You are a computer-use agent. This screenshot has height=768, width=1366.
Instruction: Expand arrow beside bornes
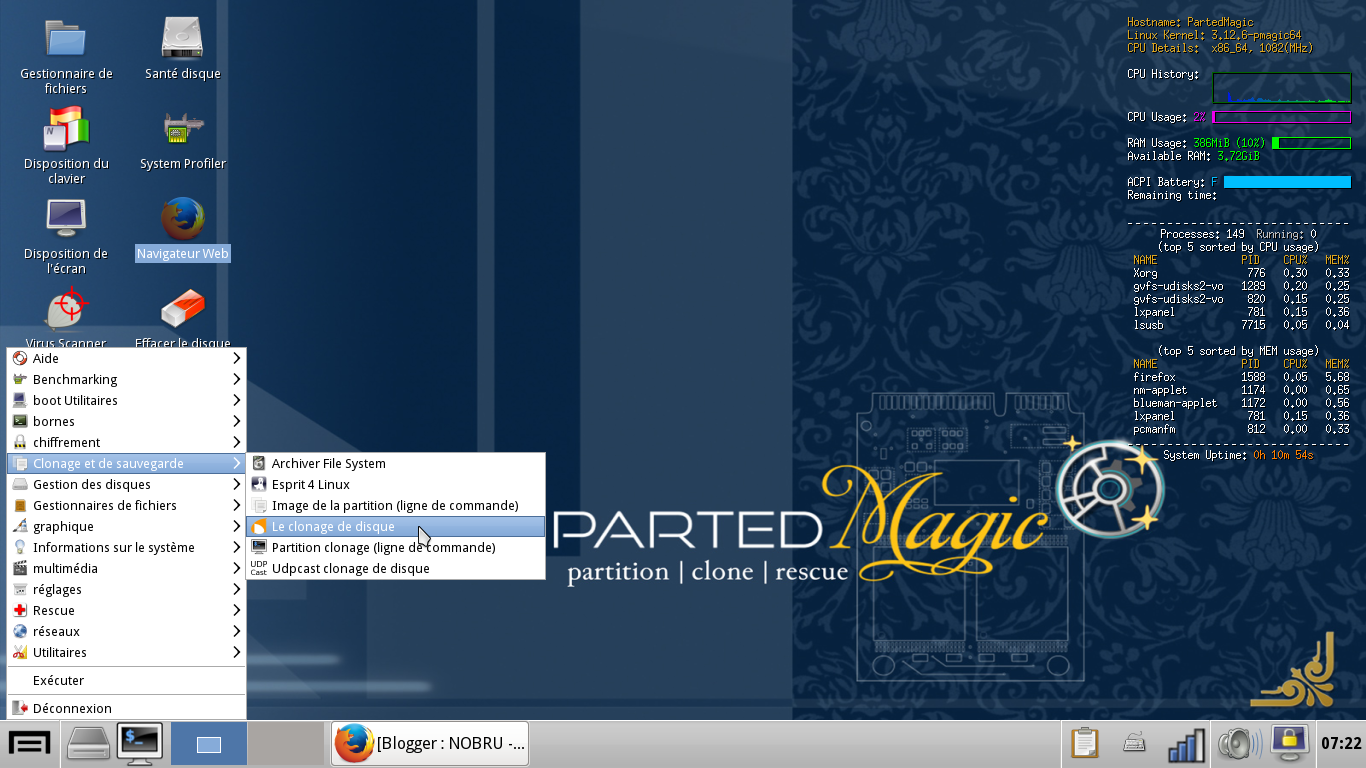(x=237, y=421)
